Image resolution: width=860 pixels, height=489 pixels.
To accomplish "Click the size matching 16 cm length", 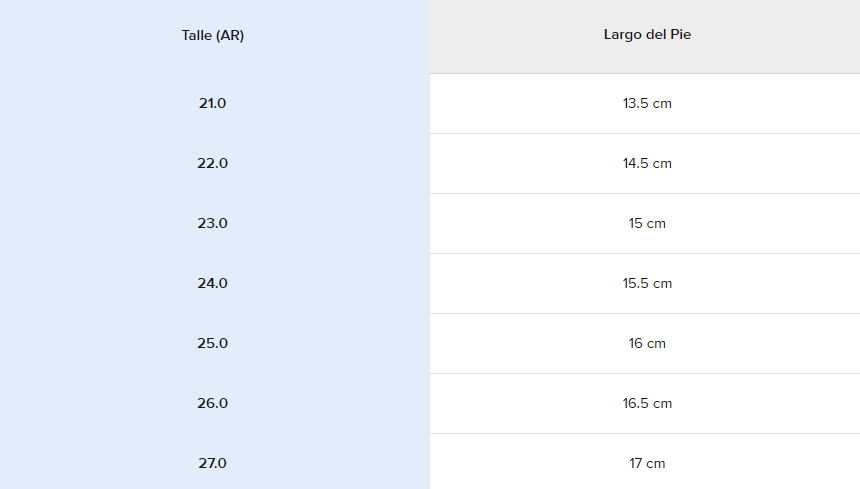I will pos(213,343).
